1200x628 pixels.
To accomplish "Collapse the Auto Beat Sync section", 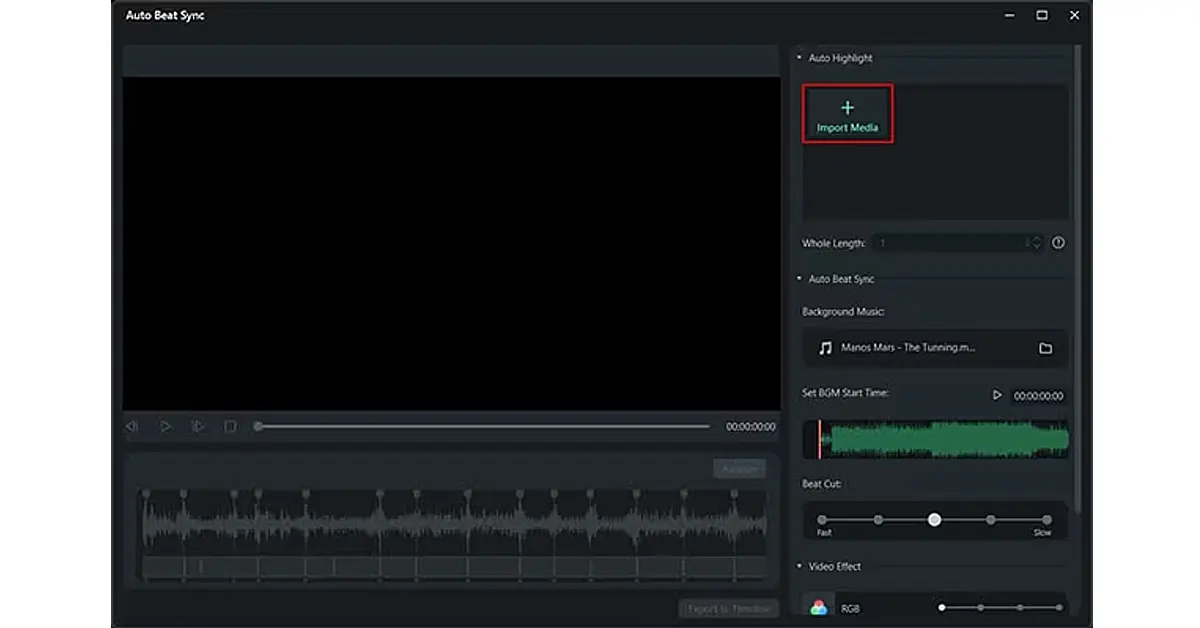I will (799, 279).
